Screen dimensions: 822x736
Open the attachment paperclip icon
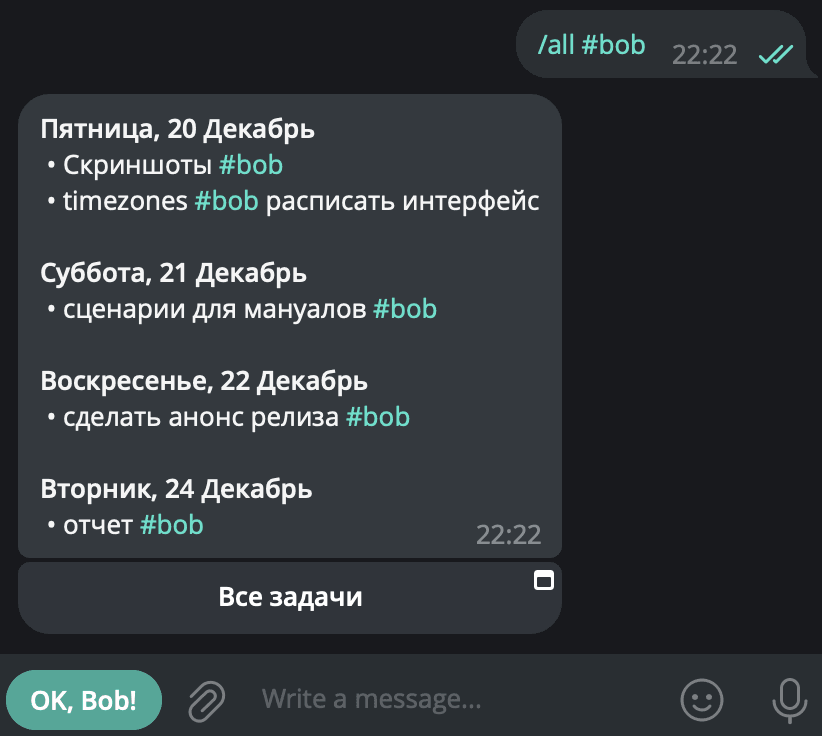(205, 699)
